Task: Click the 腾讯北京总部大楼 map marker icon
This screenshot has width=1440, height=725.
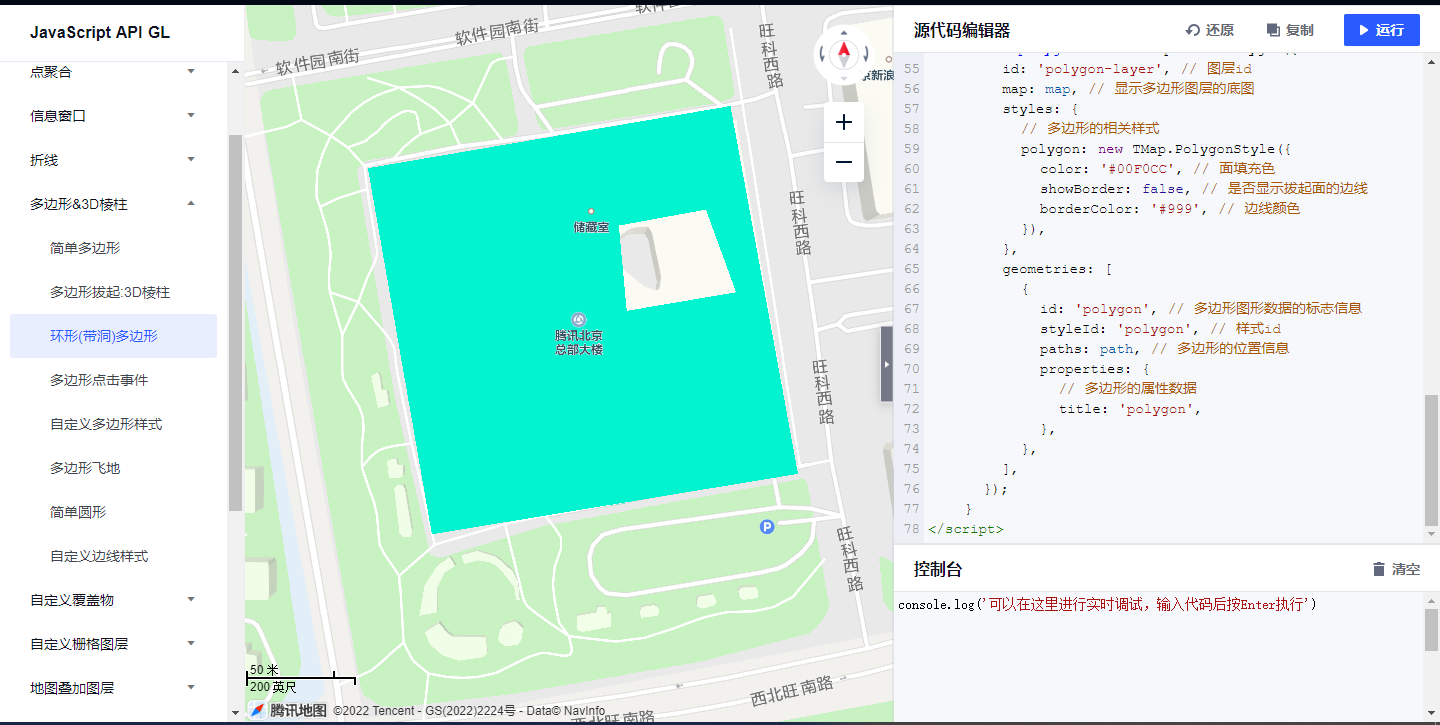Action: [x=579, y=320]
